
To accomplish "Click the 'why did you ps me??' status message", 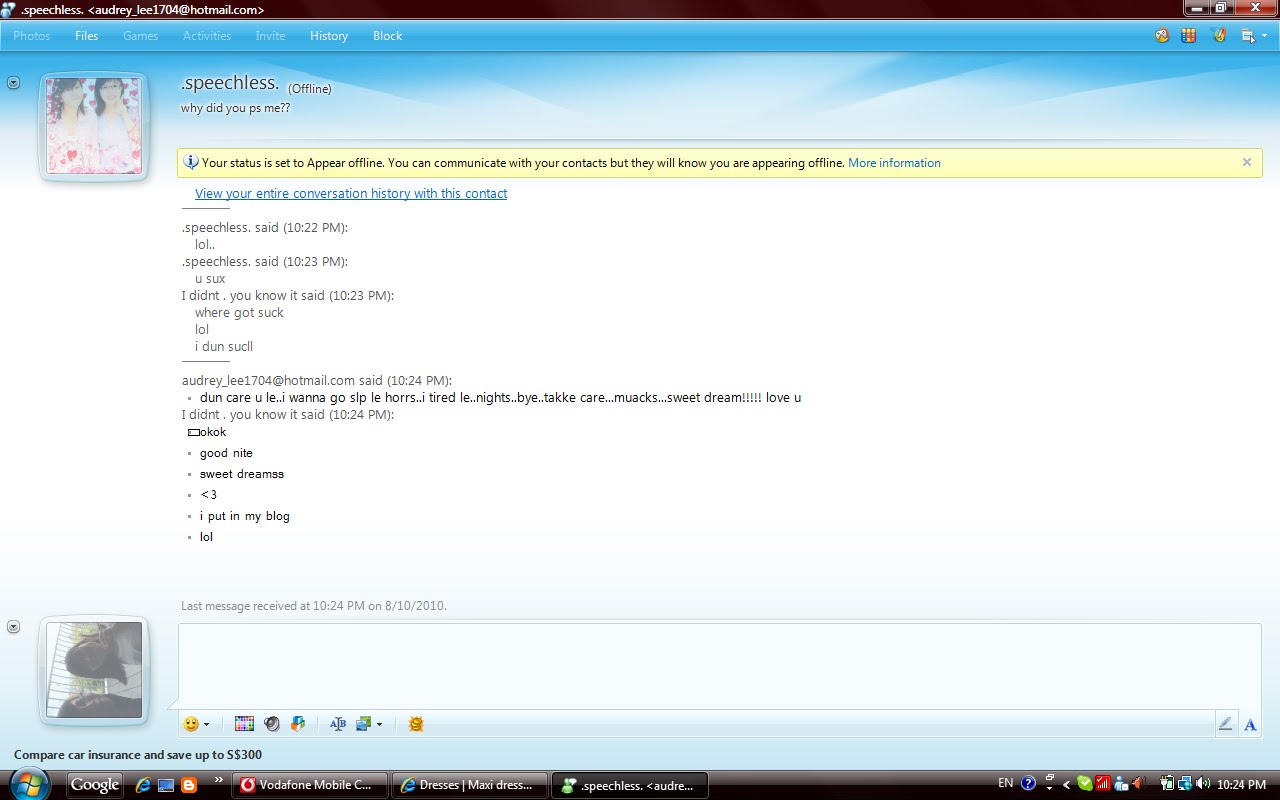I will [x=236, y=108].
